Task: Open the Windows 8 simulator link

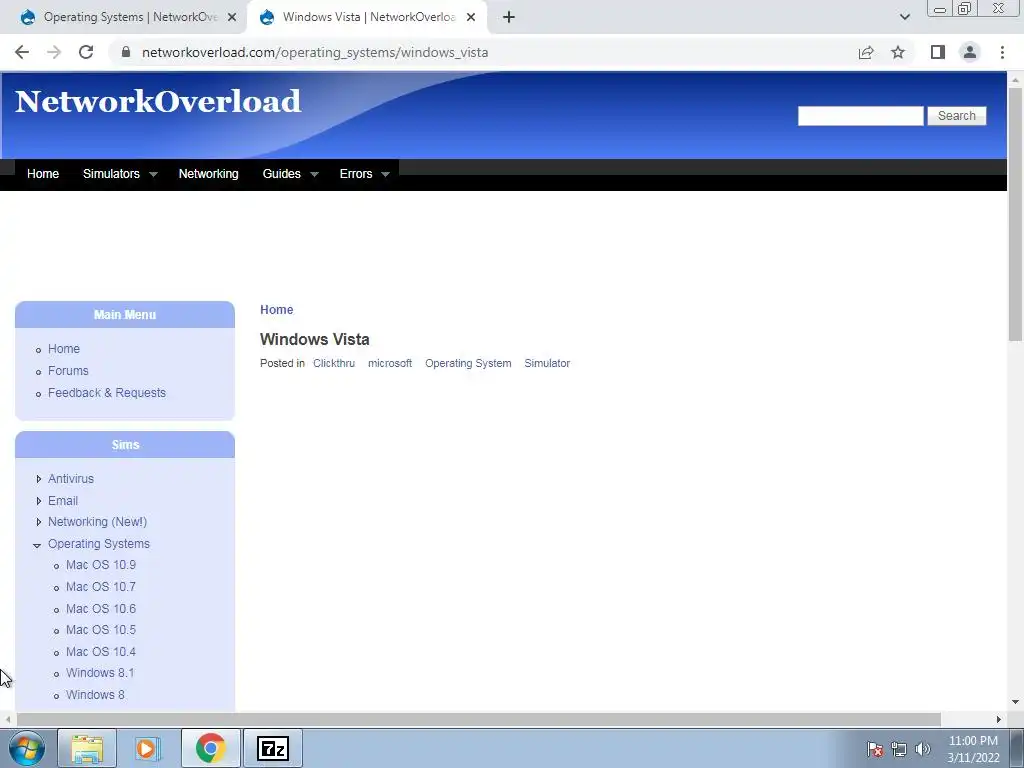Action: tap(95, 695)
